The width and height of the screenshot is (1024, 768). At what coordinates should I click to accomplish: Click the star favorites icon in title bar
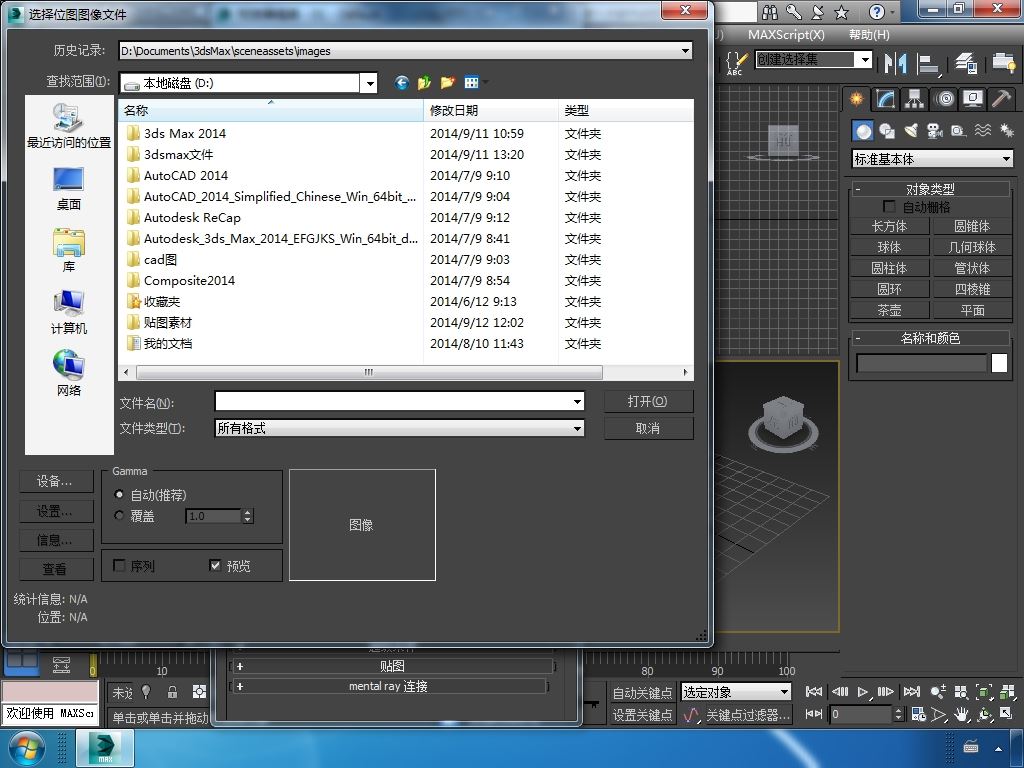click(x=842, y=12)
